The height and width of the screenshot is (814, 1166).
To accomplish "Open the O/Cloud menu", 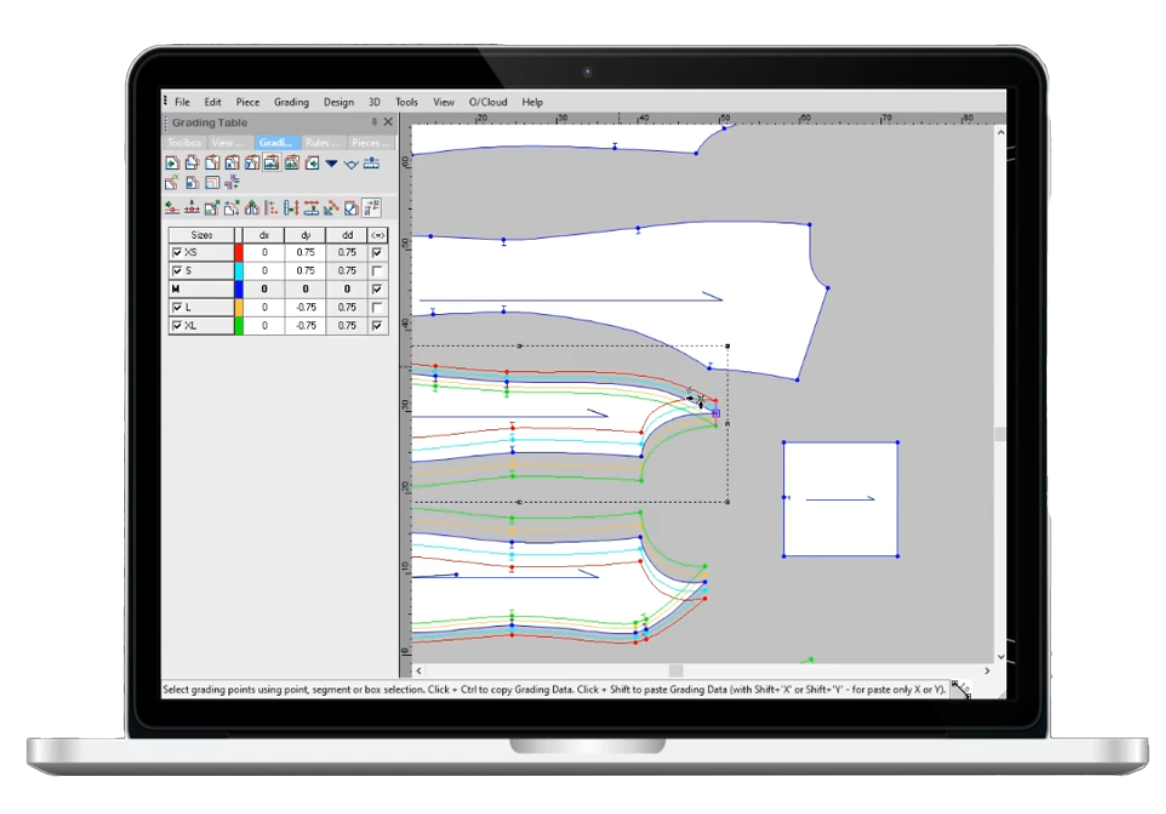I will (488, 102).
